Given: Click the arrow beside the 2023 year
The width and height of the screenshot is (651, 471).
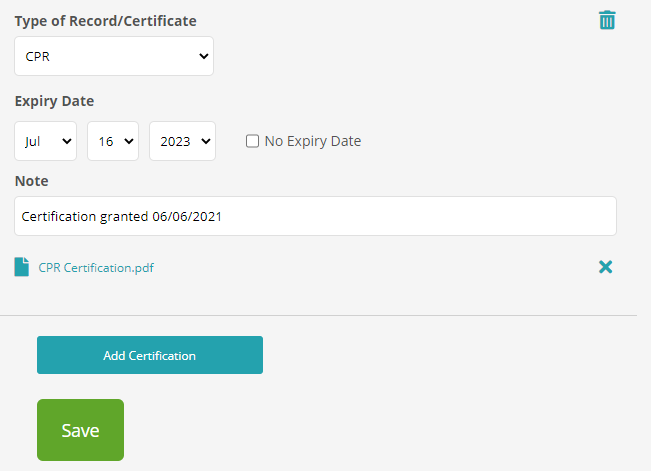Looking at the screenshot, I should [x=206, y=142].
